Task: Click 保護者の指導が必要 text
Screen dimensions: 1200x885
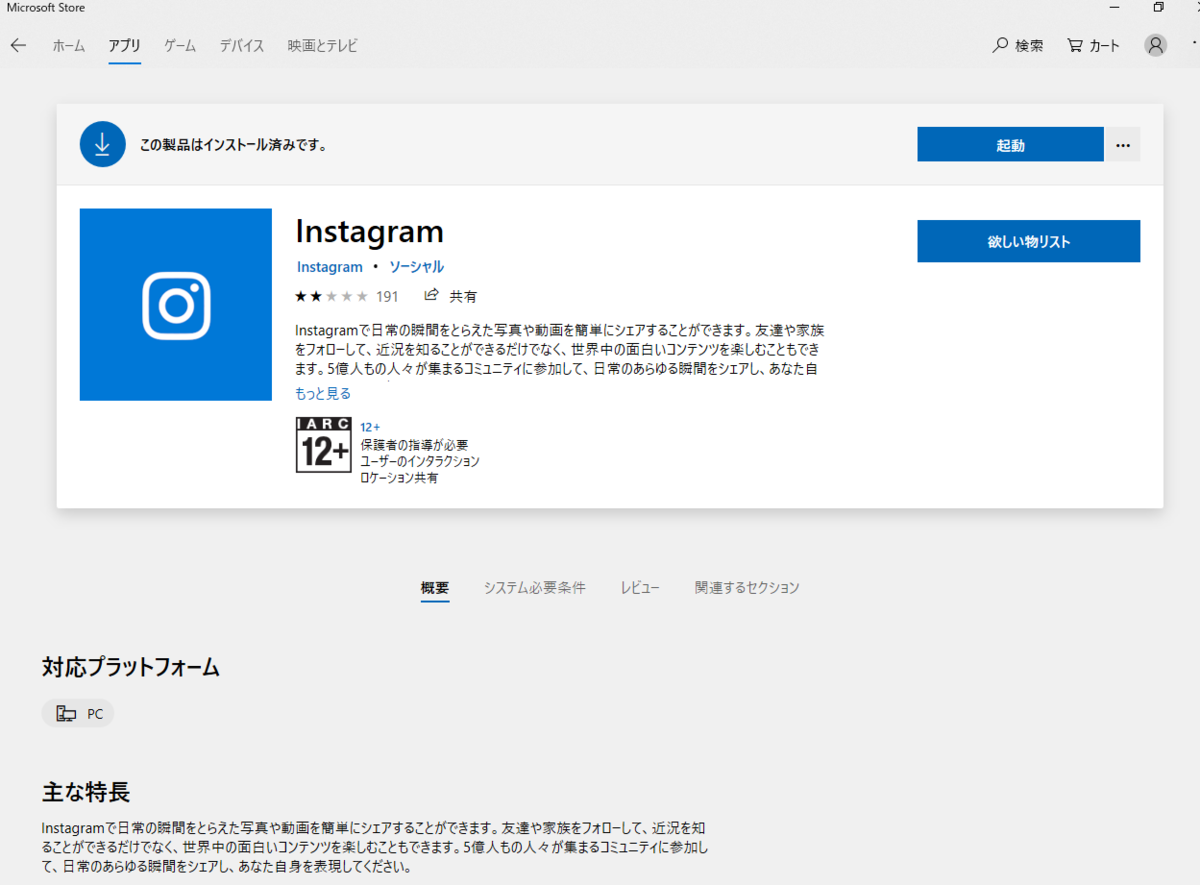Action: pos(414,444)
